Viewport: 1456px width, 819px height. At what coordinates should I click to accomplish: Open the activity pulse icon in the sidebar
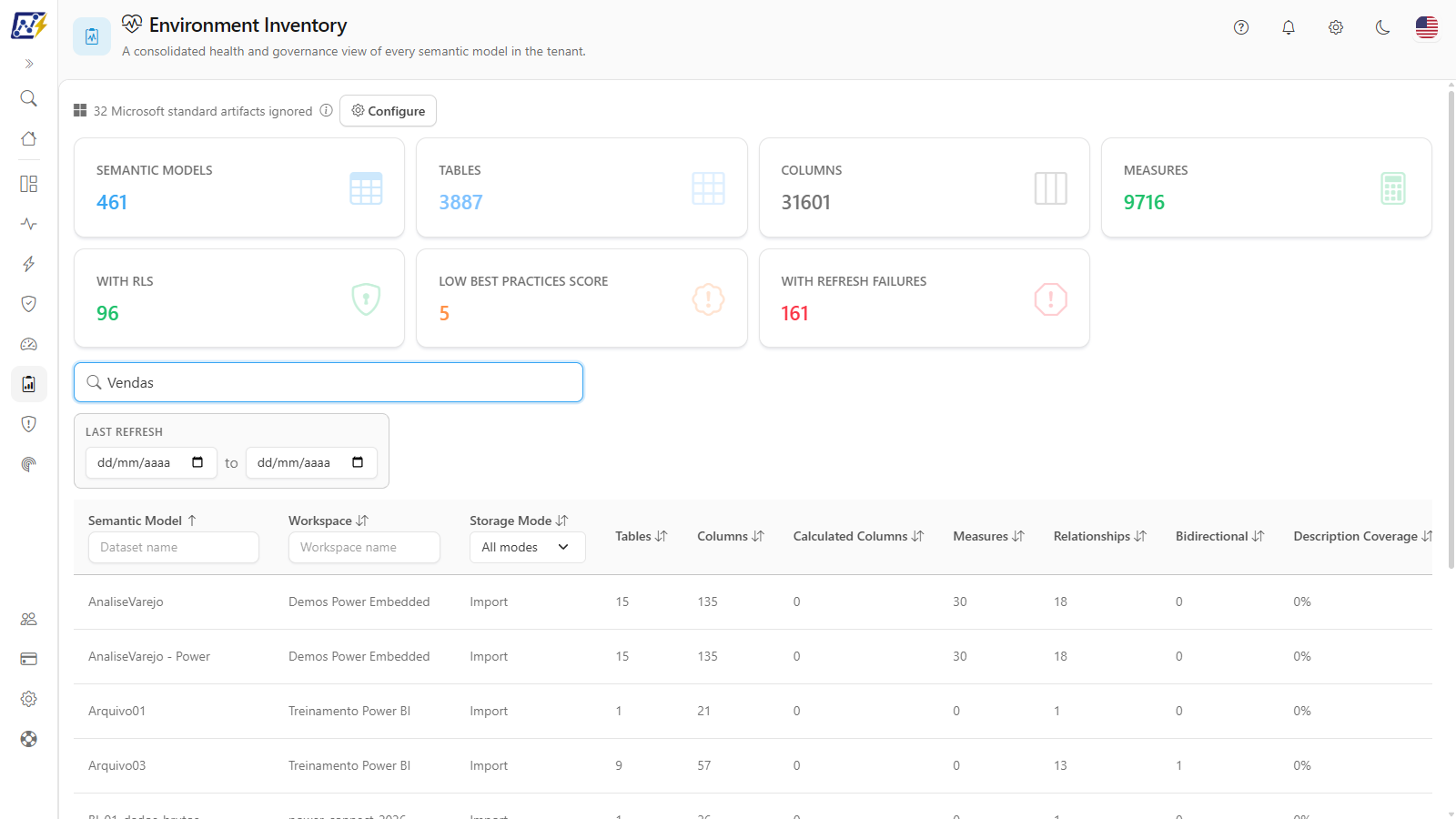29,224
